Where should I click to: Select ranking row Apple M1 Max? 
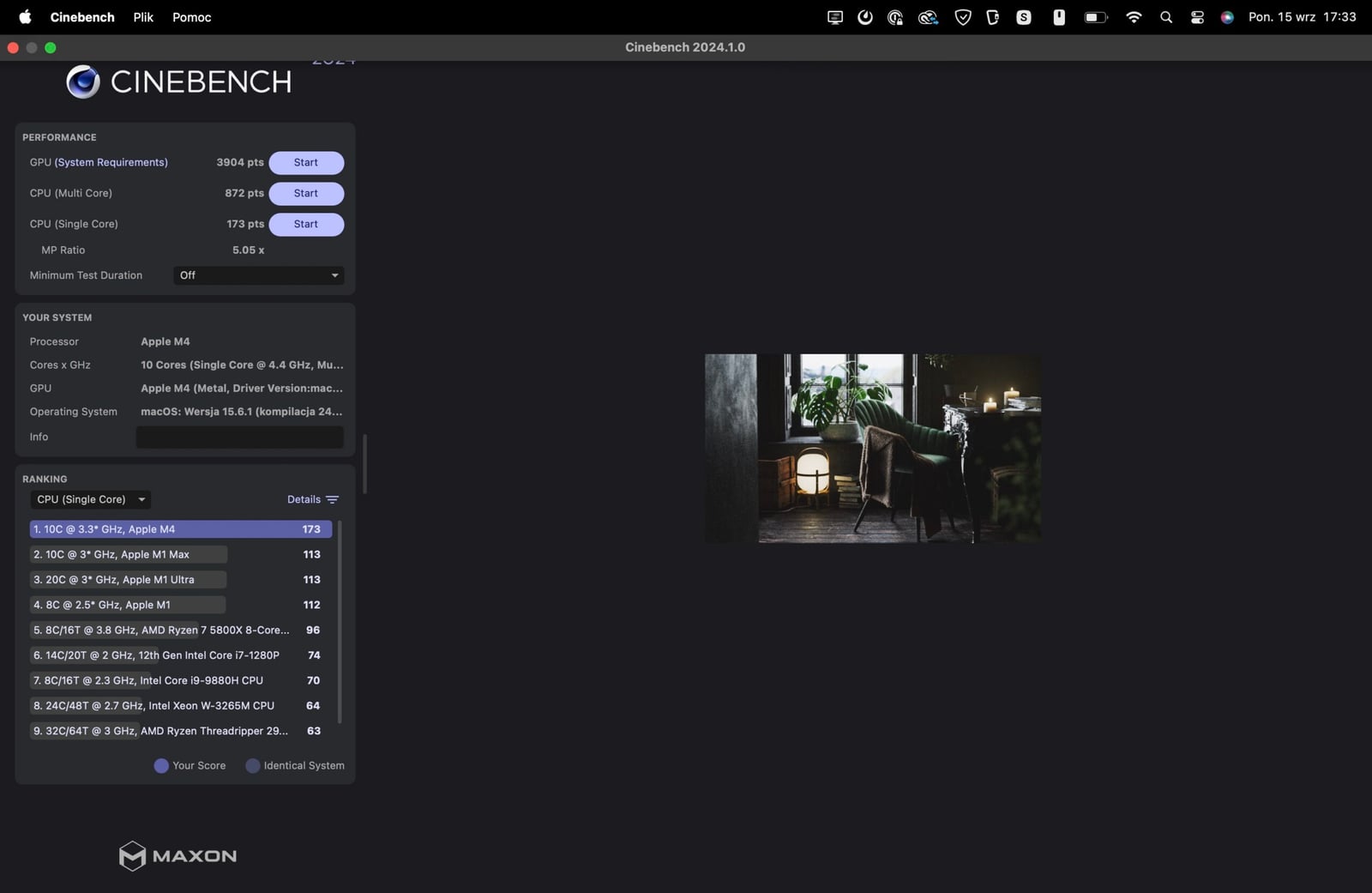[181, 554]
